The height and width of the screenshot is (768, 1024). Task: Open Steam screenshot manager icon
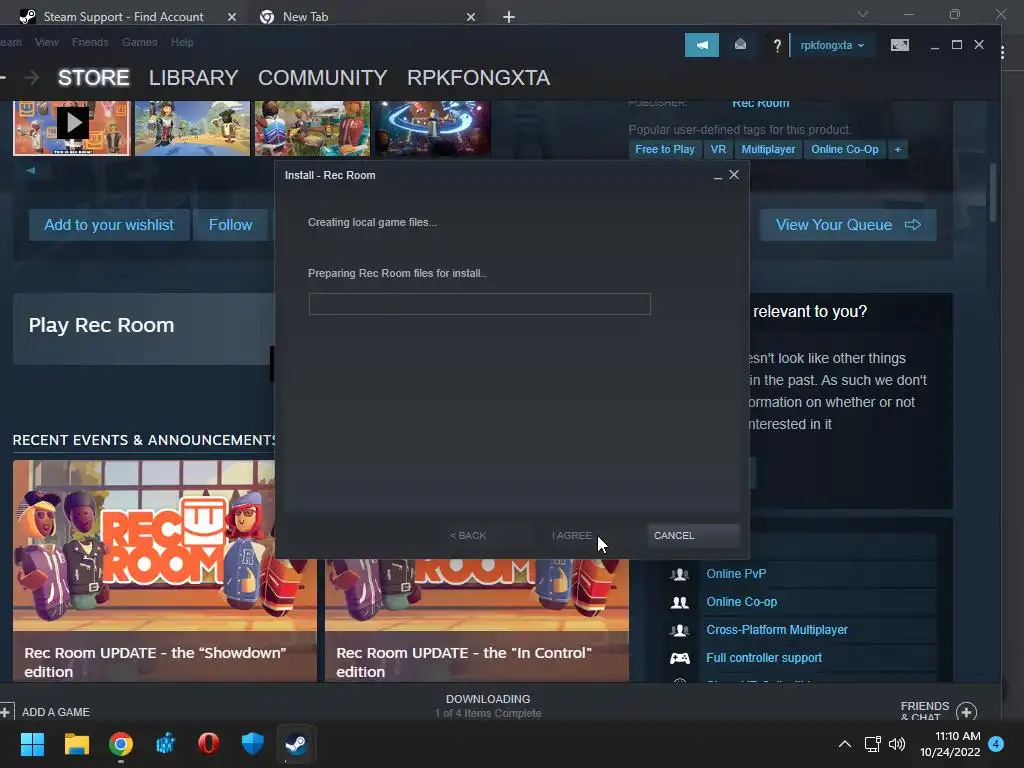tap(899, 45)
